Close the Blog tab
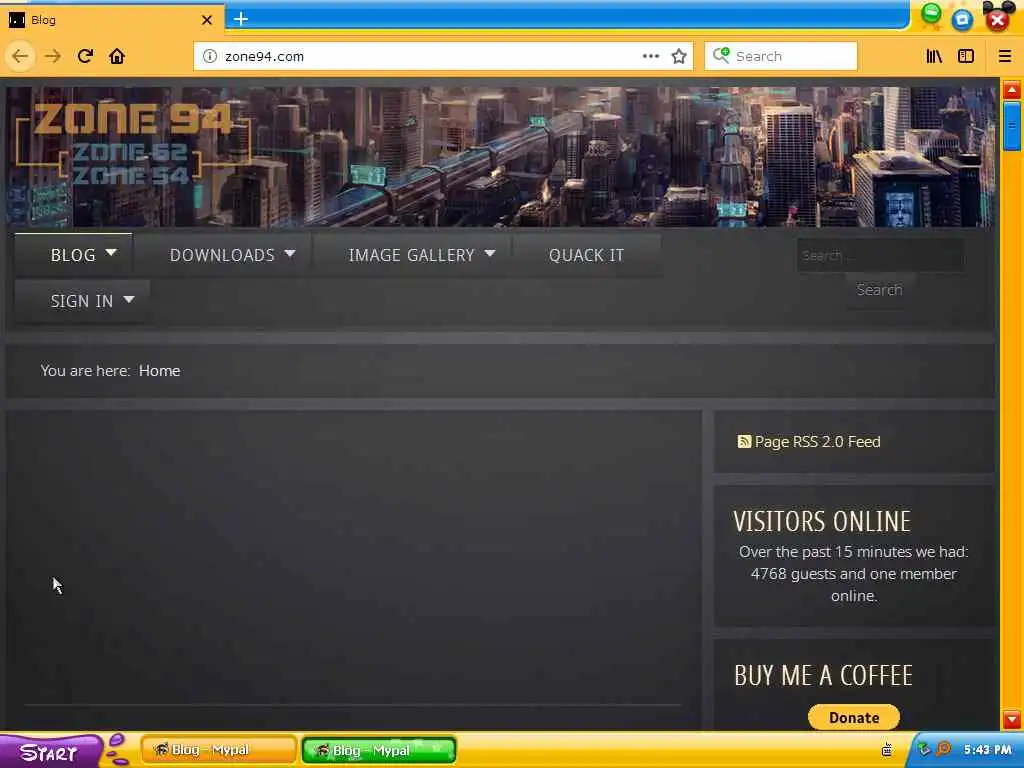The width and height of the screenshot is (1024, 768). point(207,20)
